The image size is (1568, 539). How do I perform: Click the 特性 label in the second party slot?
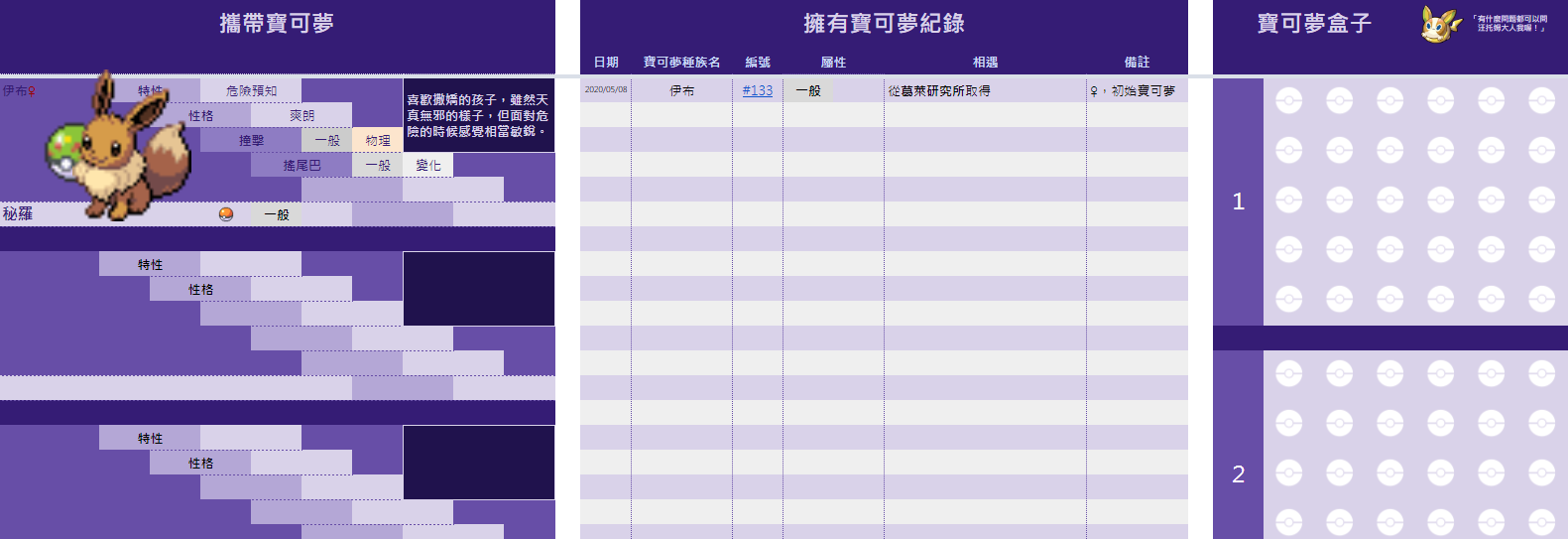coord(150,264)
